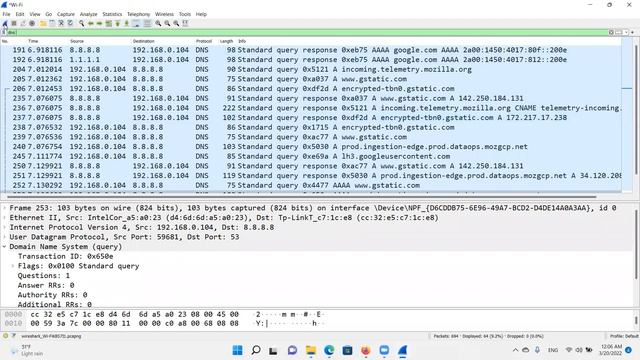Screen dimensions: 640x360
Task: Click the dns display filter field
Action: (x=306, y=32)
